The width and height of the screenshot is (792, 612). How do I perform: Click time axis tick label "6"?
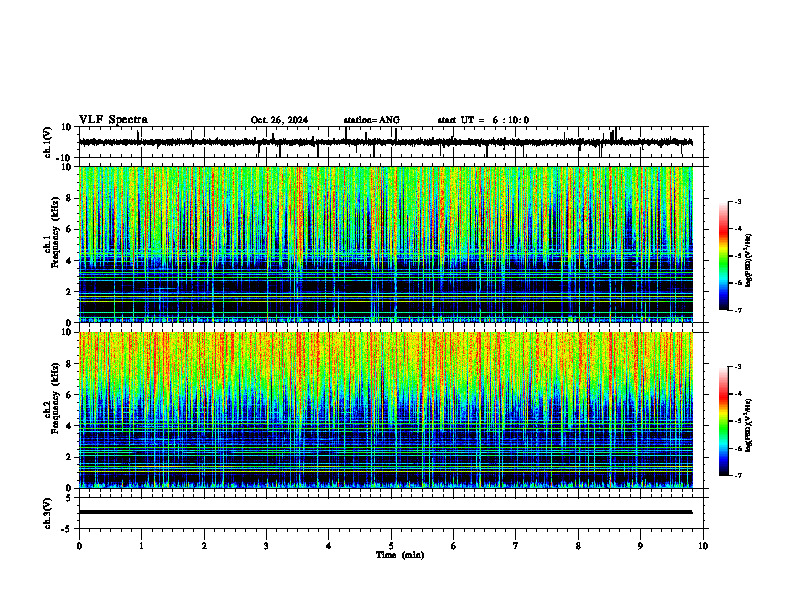pos(454,546)
